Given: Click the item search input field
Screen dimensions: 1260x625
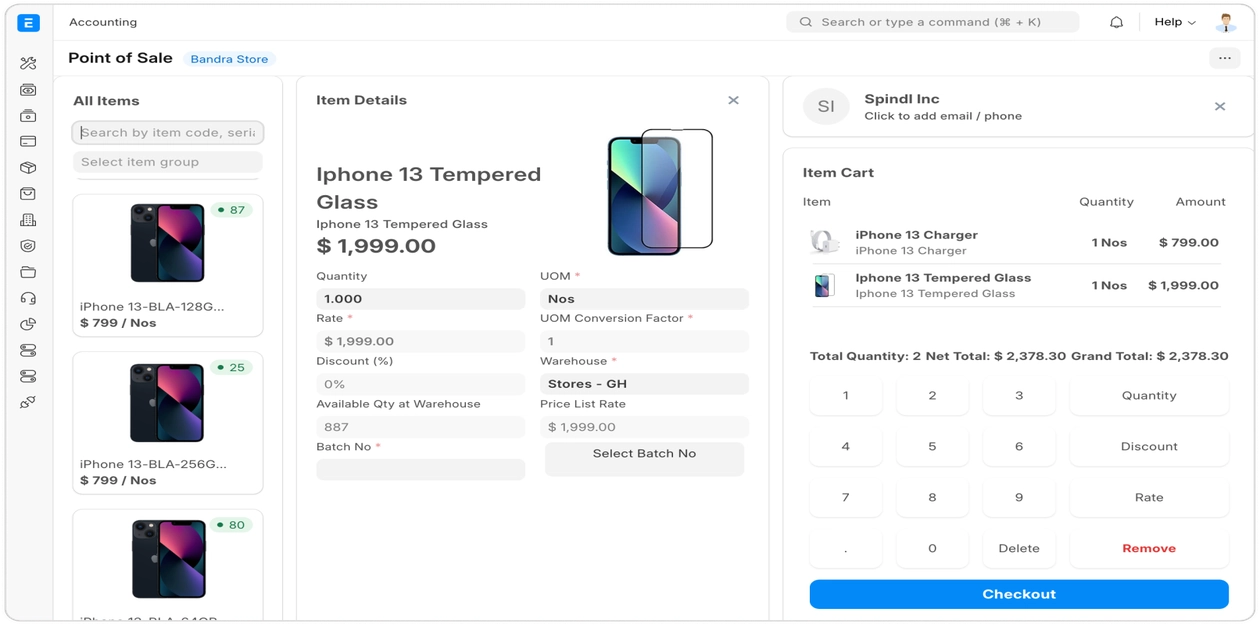Looking at the screenshot, I should [168, 133].
